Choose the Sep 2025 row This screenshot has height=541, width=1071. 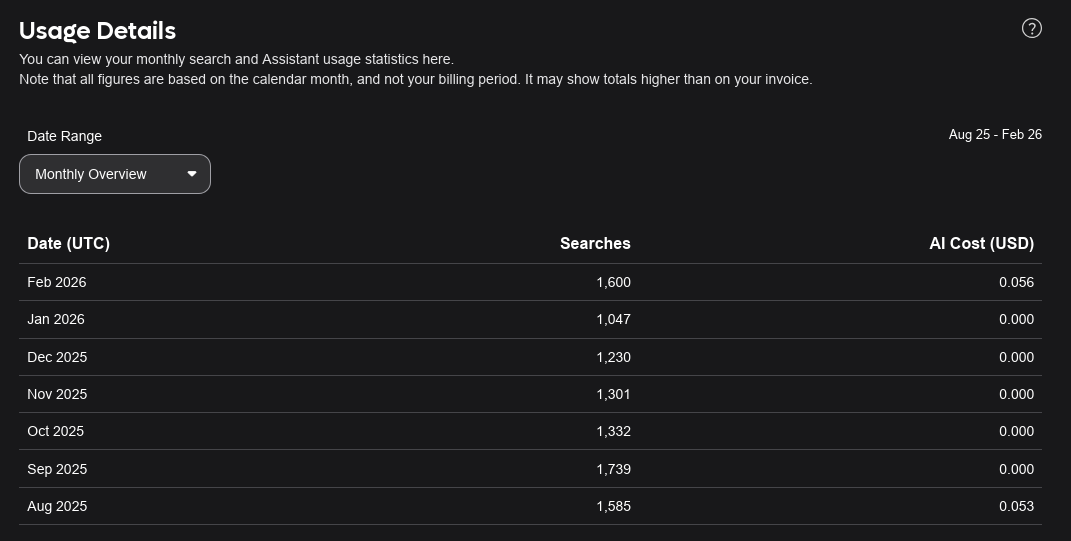[x=530, y=469]
